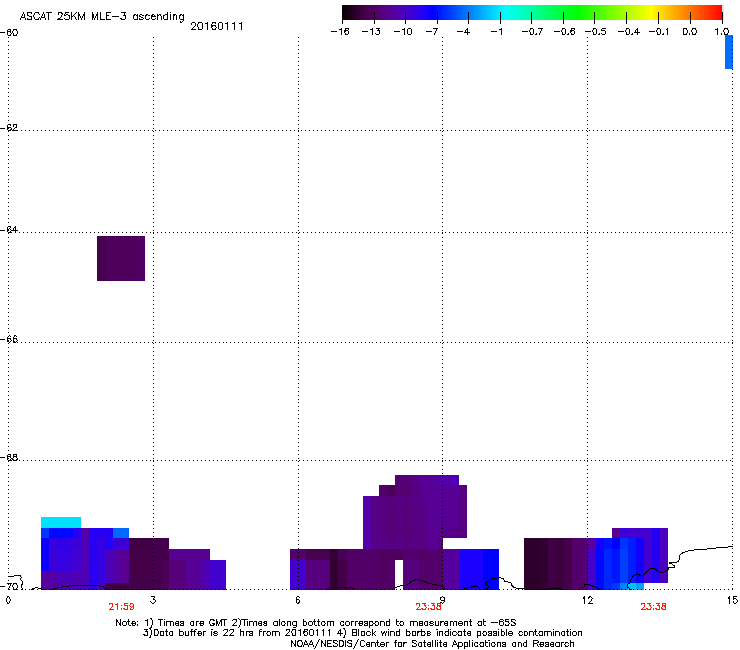Click the large purple data cluster near longitude 8

coord(415,512)
